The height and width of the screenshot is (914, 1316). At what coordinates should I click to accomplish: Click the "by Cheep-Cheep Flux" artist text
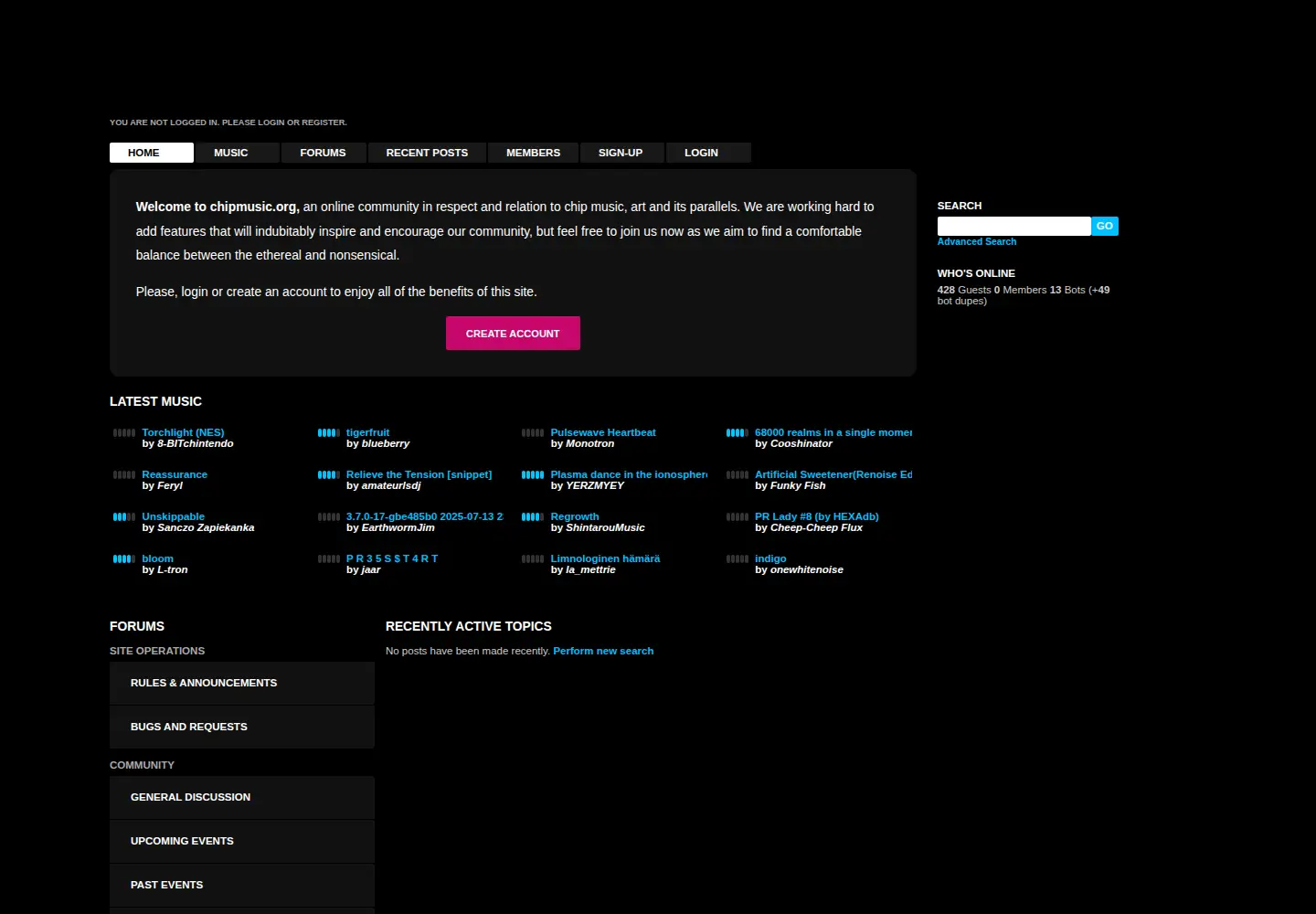click(809, 528)
